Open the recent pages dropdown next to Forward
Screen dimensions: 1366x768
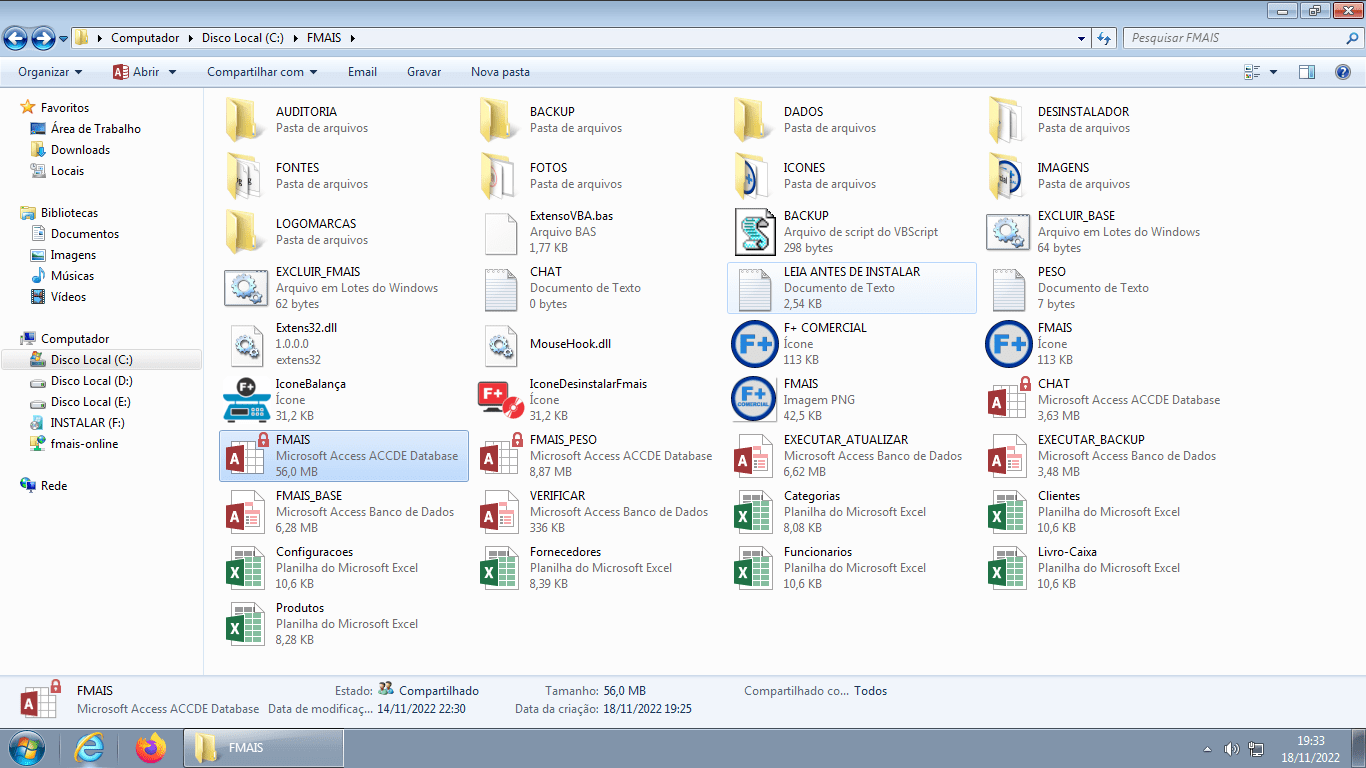pyautogui.click(x=64, y=39)
